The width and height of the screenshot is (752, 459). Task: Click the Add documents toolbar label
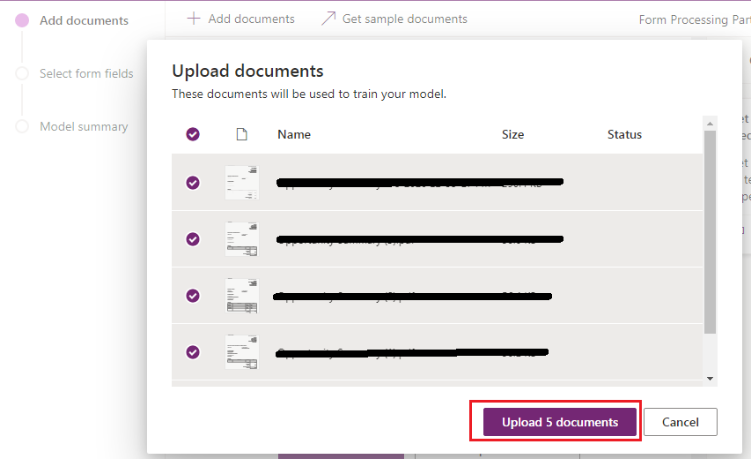pyautogui.click(x=251, y=19)
